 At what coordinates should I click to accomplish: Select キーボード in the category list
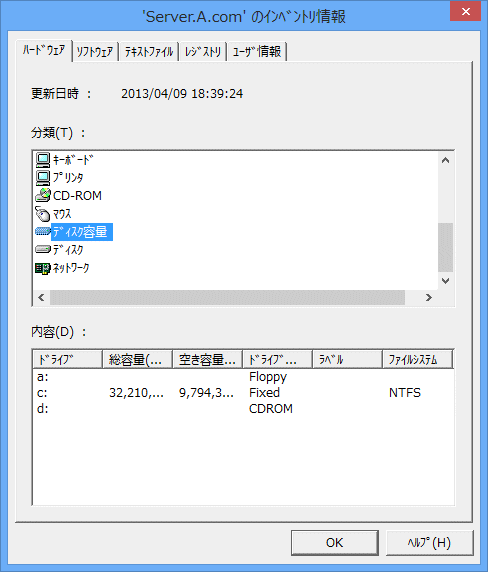pyautogui.click(x=73, y=160)
